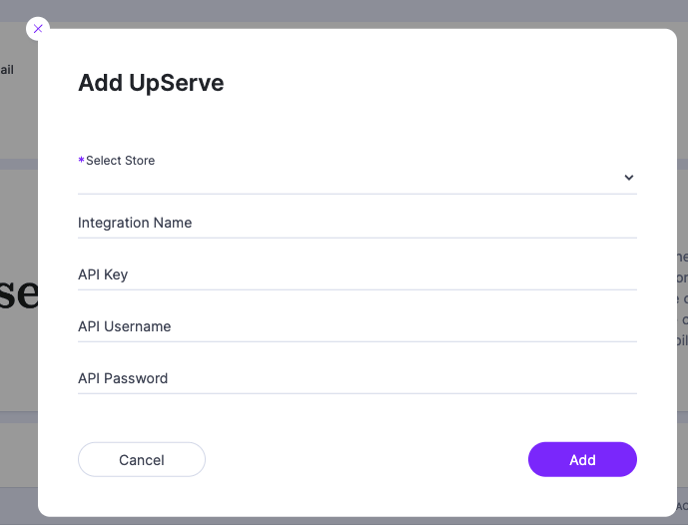Click the Integration Name placeholder text
The height and width of the screenshot is (525, 688).
pyautogui.click(x=135, y=223)
